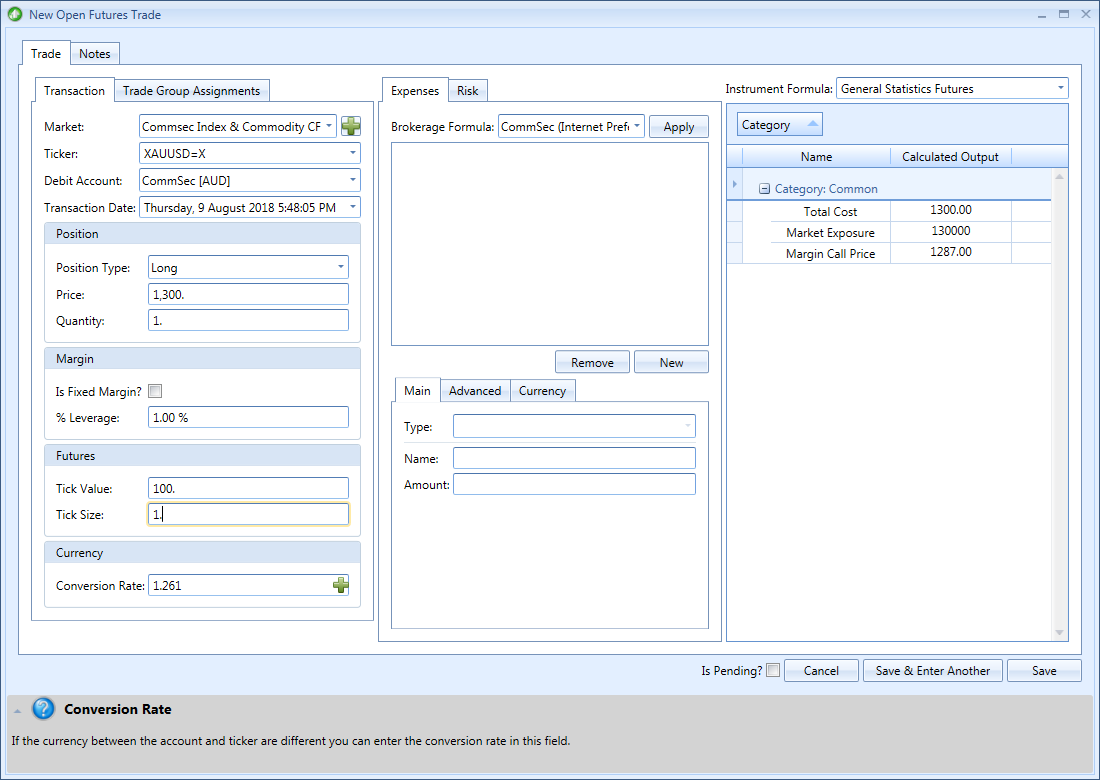Open the Currency expense tab
The height and width of the screenshot is (780, 1100).
pyautogui.click(x=542, y=391)
